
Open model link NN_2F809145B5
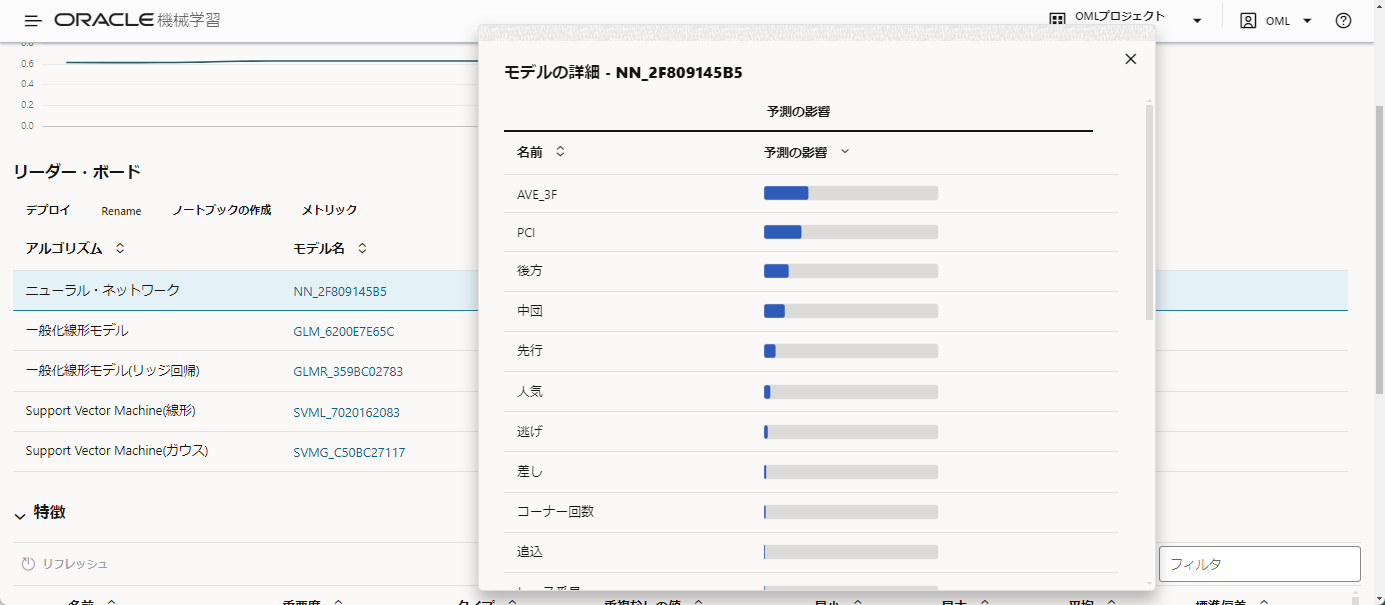point(340,292)
